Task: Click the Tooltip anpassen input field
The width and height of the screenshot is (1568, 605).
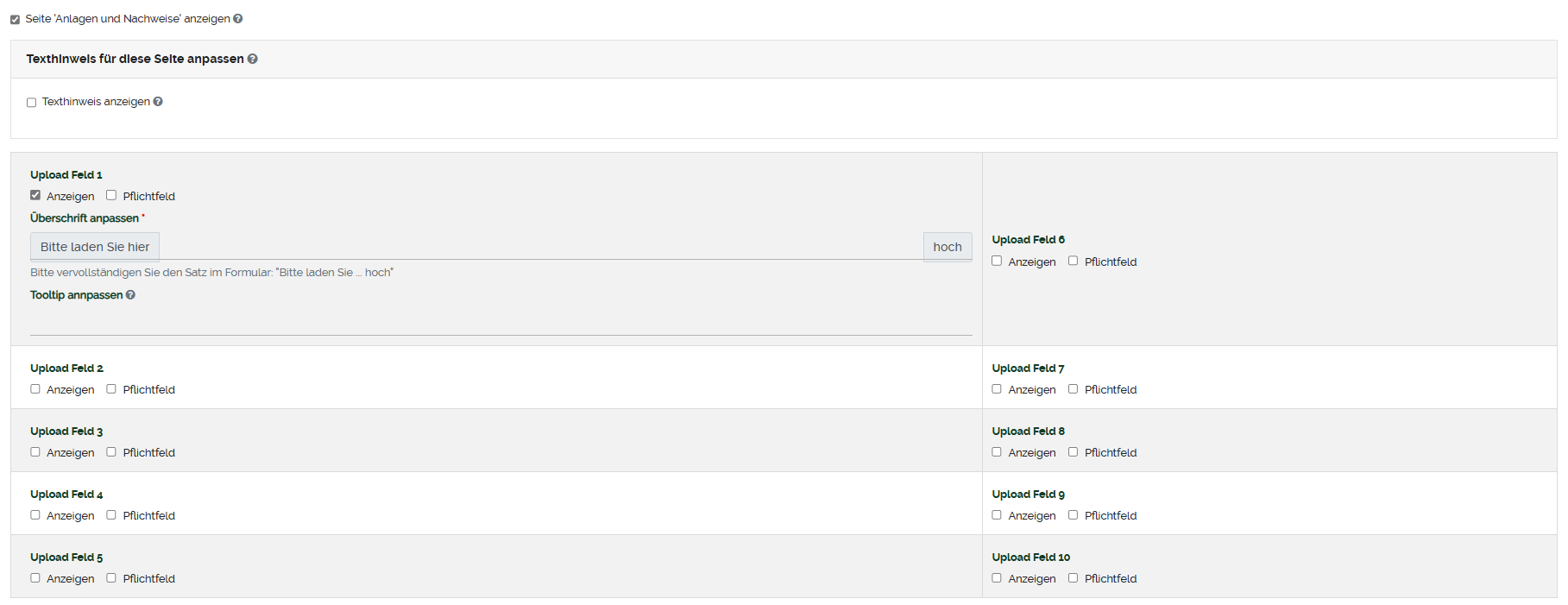Action: (501, 323)
